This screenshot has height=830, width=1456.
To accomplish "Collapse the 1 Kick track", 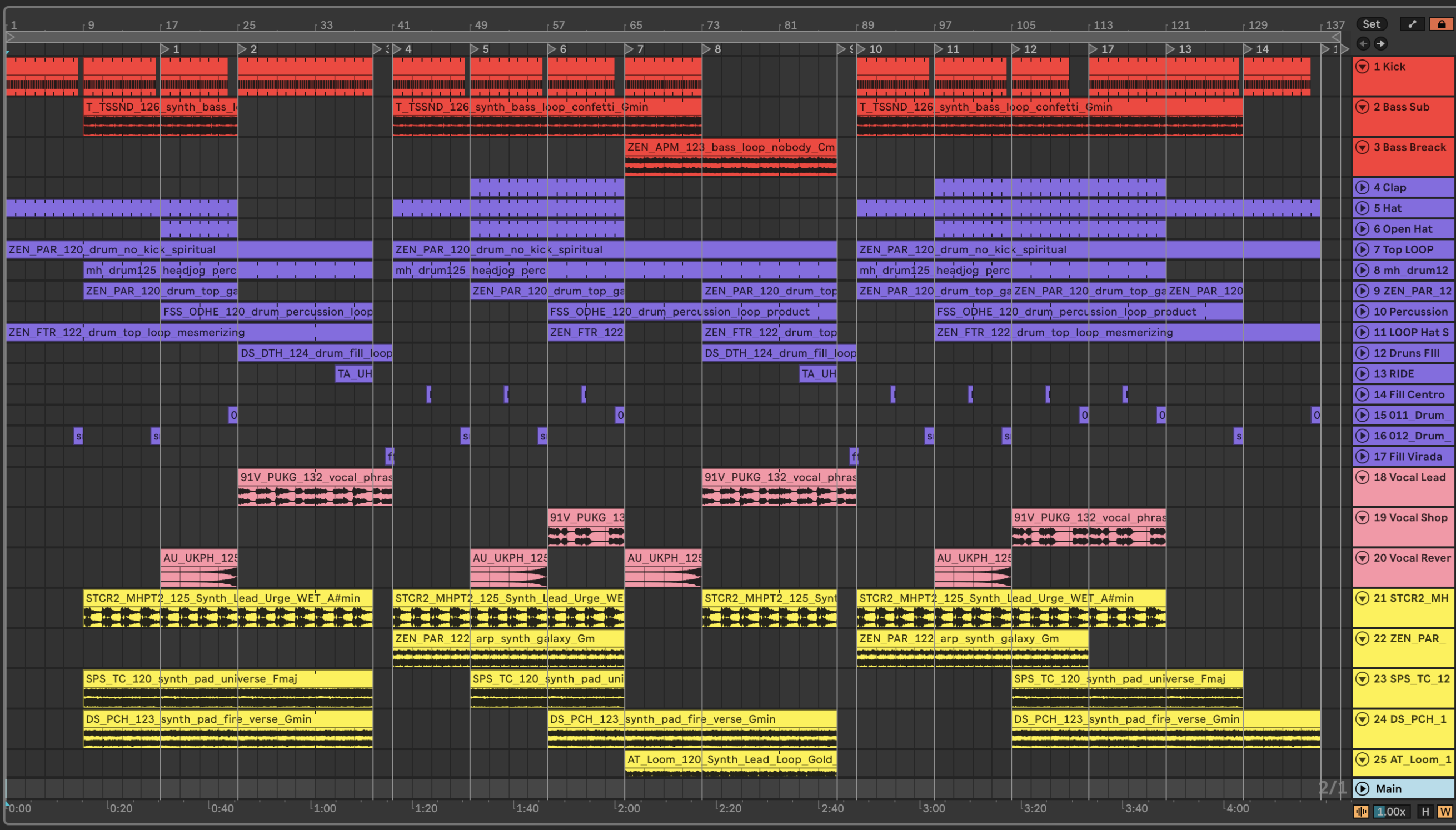I will tap(1362, 67).
